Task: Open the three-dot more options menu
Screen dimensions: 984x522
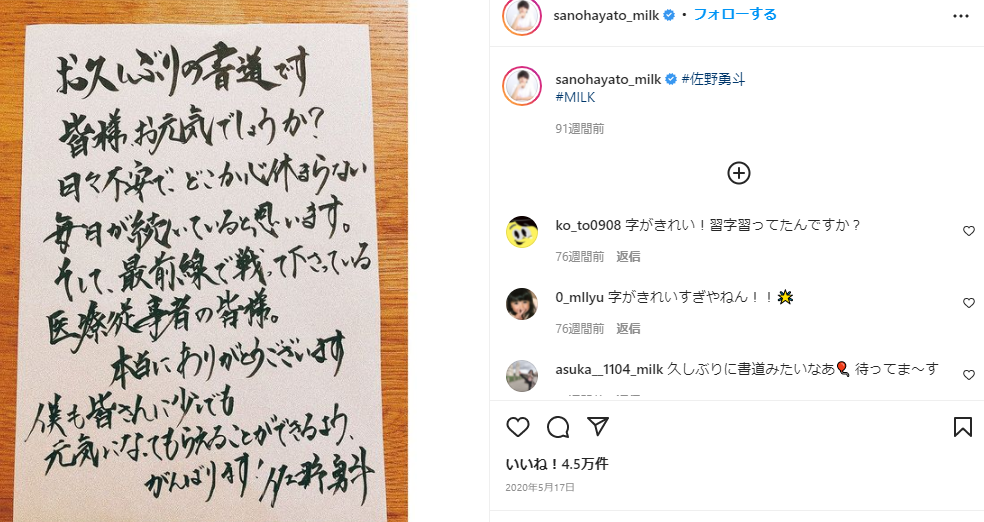Action: pos(961,16)
